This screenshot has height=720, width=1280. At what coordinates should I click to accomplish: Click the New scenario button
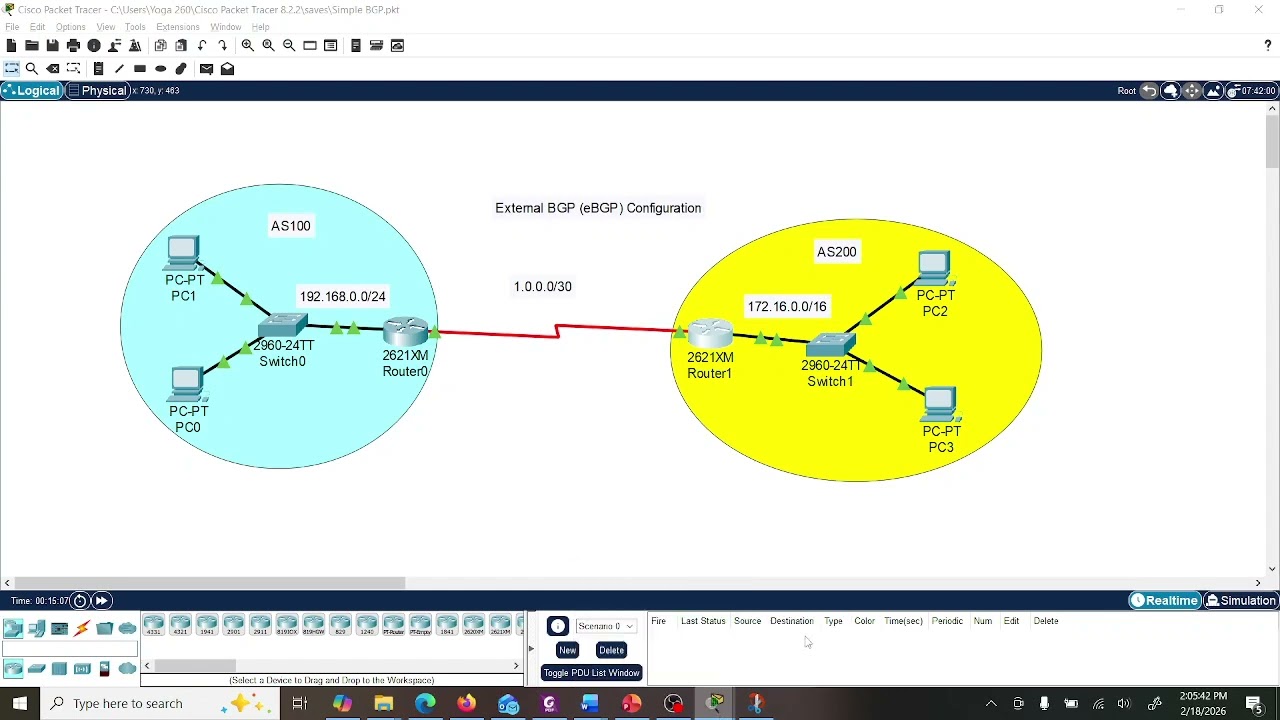567,650
